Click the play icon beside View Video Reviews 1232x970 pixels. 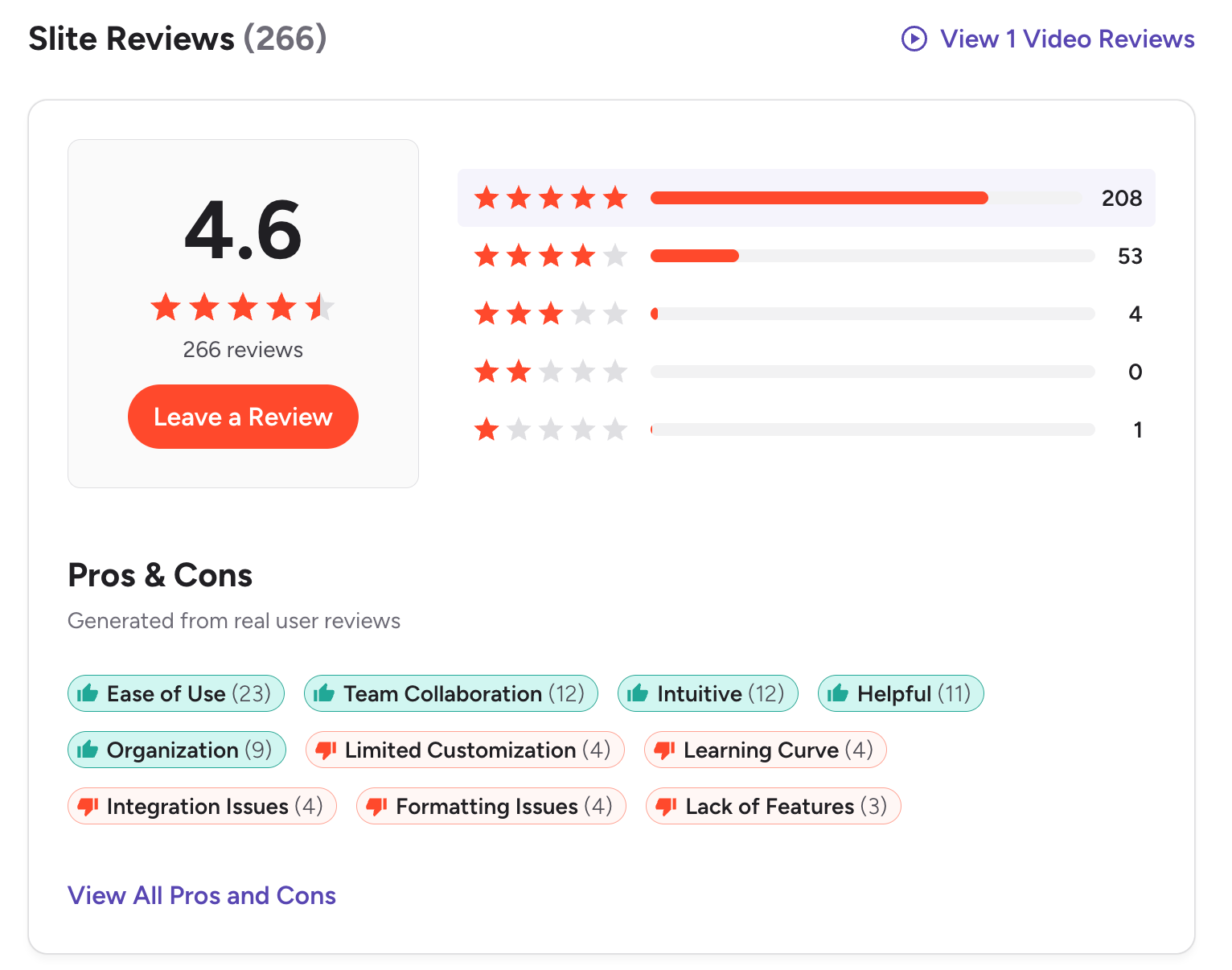click(914, 39)
